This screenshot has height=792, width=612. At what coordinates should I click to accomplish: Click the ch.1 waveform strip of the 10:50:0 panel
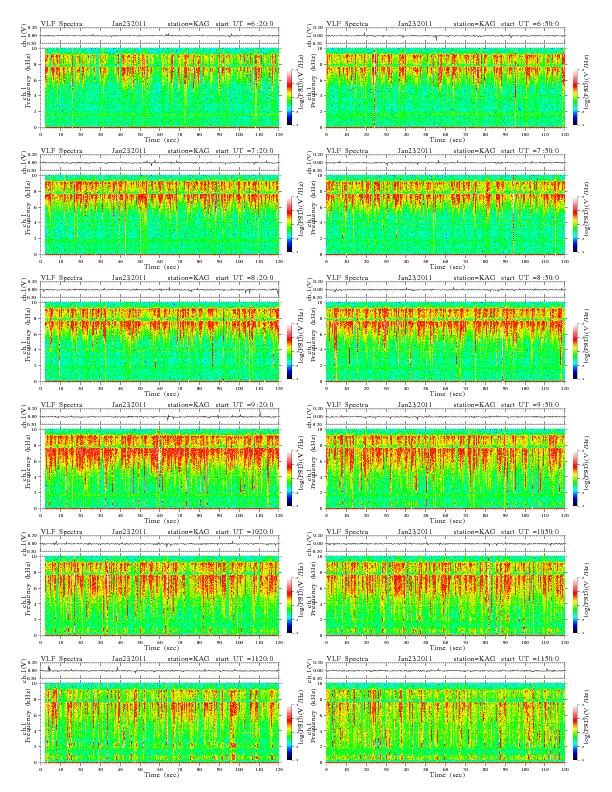tap(445, 544)
